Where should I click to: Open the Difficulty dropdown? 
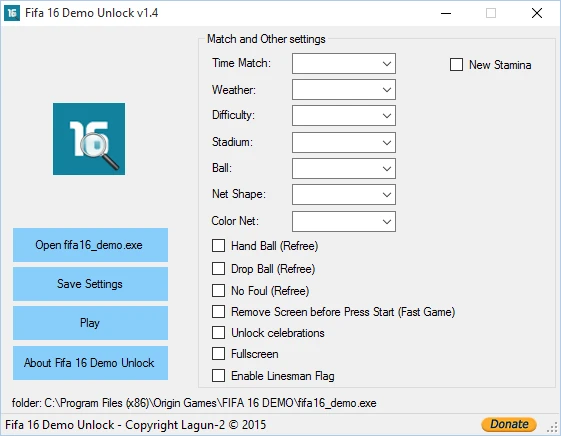pos(344,116)
